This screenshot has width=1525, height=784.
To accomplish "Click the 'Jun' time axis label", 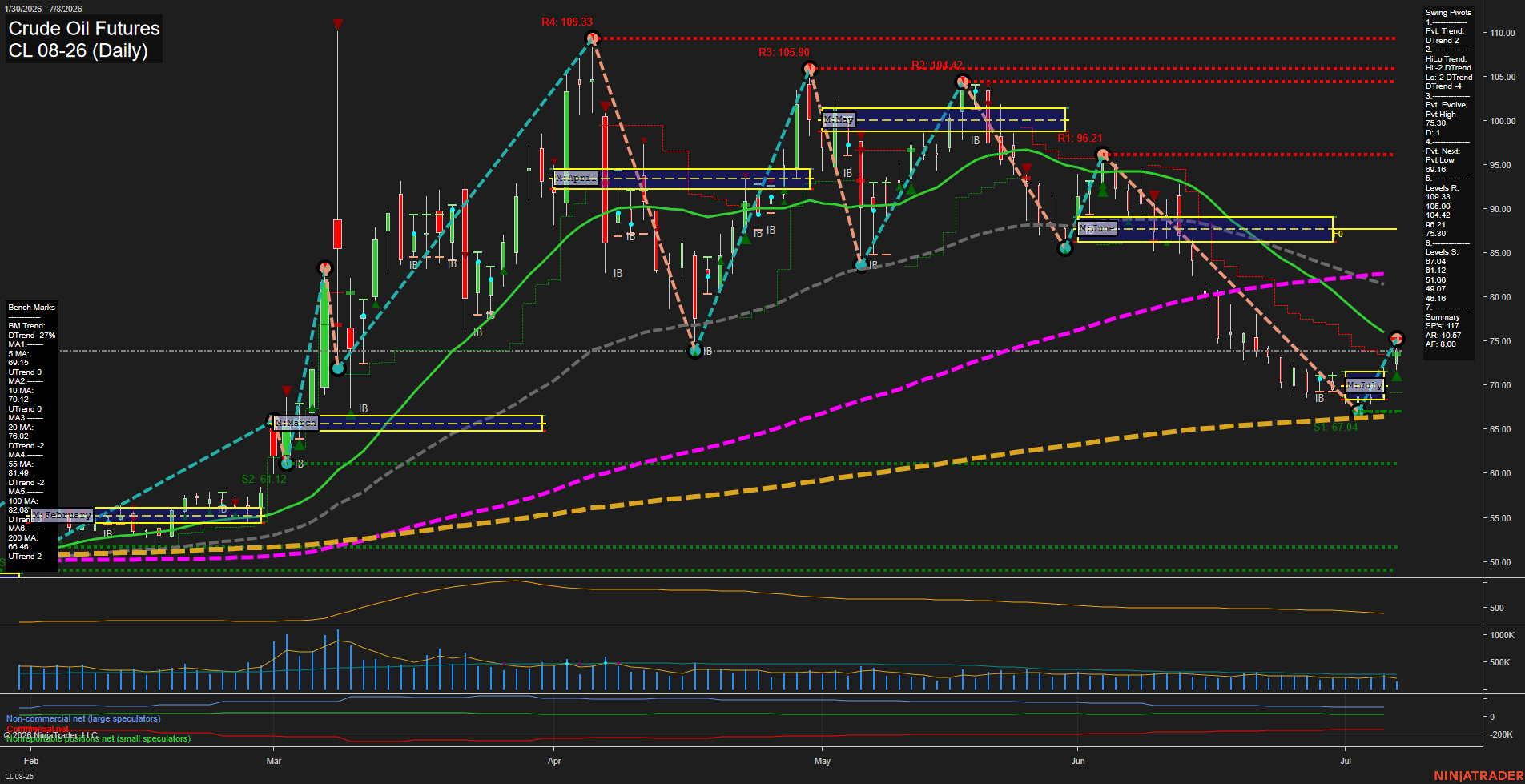I will tap(1078, 762).
